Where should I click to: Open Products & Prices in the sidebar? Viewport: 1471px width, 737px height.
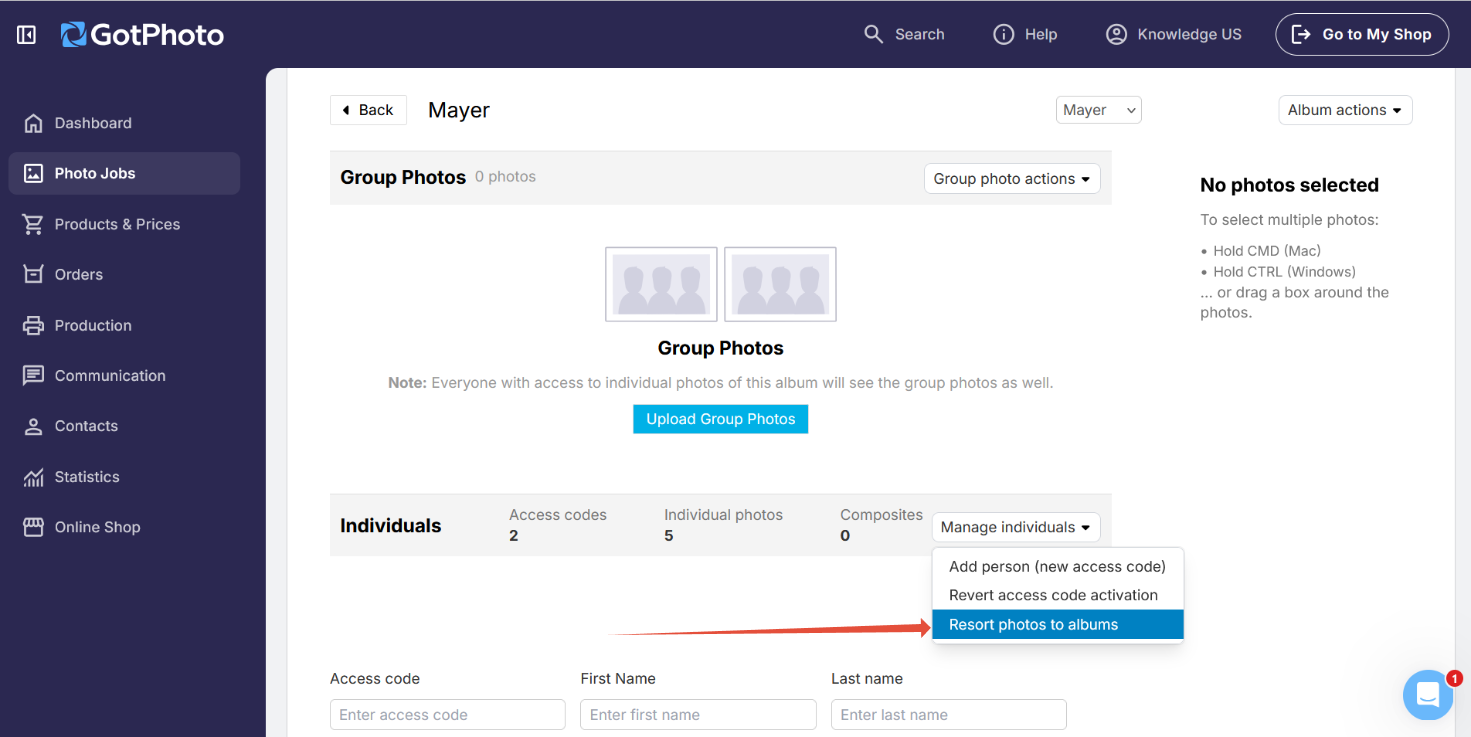(124, 224)
